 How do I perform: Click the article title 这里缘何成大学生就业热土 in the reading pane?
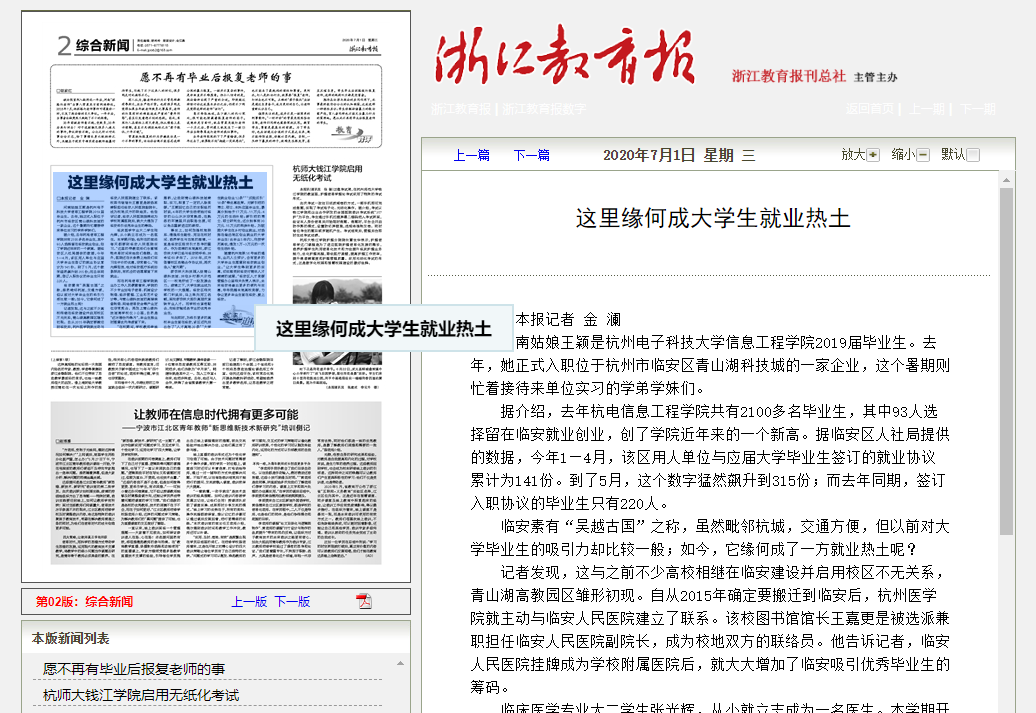[713, 218]
